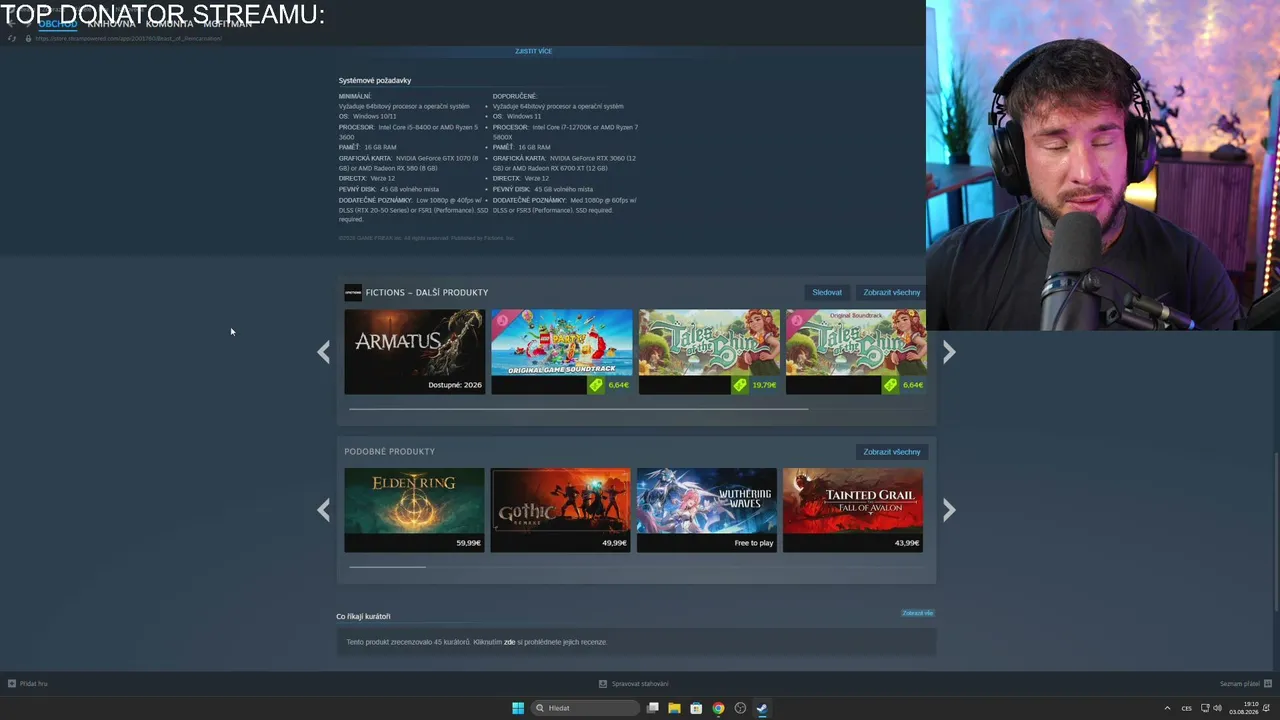The width and height of the screenshot is (1280, 720).
Task: Open the Windows Start menu
Action: [x=518, y=708]
